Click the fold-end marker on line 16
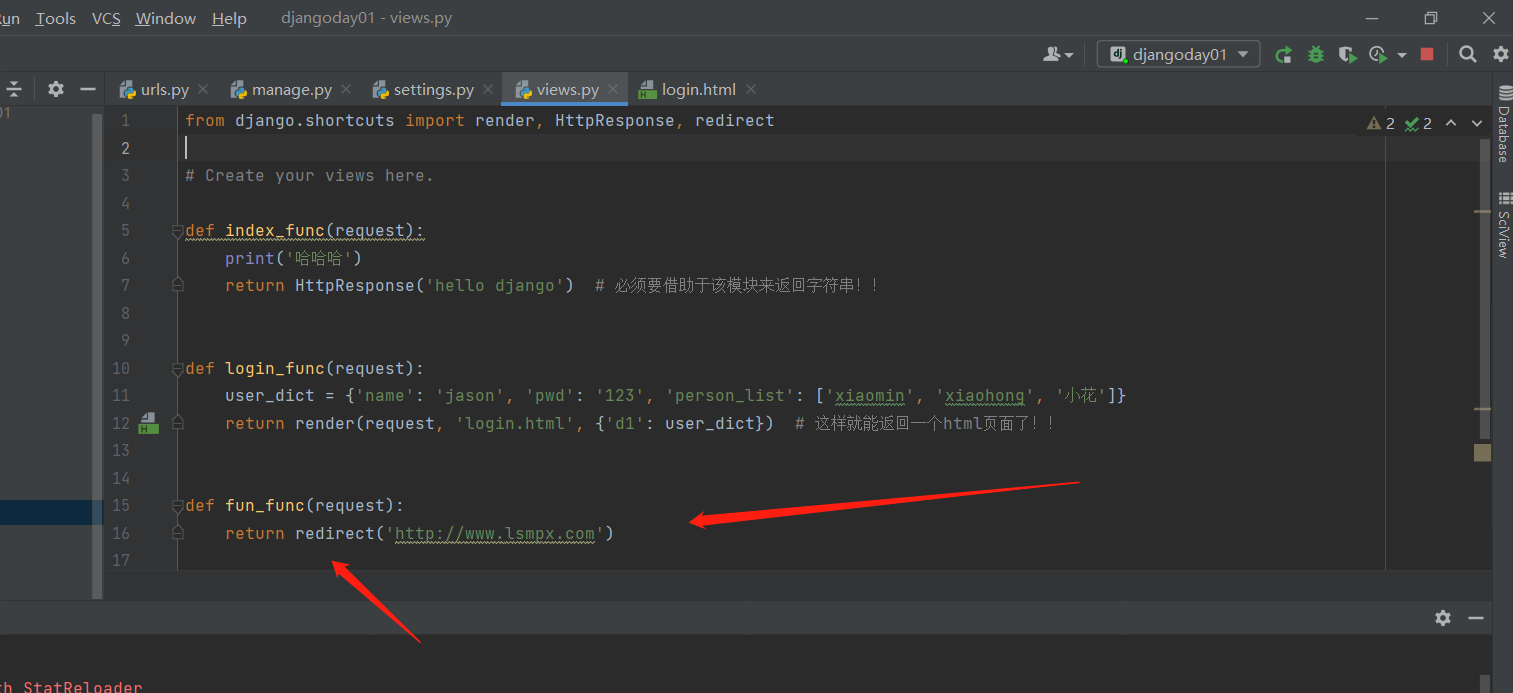 coord(178,533)
